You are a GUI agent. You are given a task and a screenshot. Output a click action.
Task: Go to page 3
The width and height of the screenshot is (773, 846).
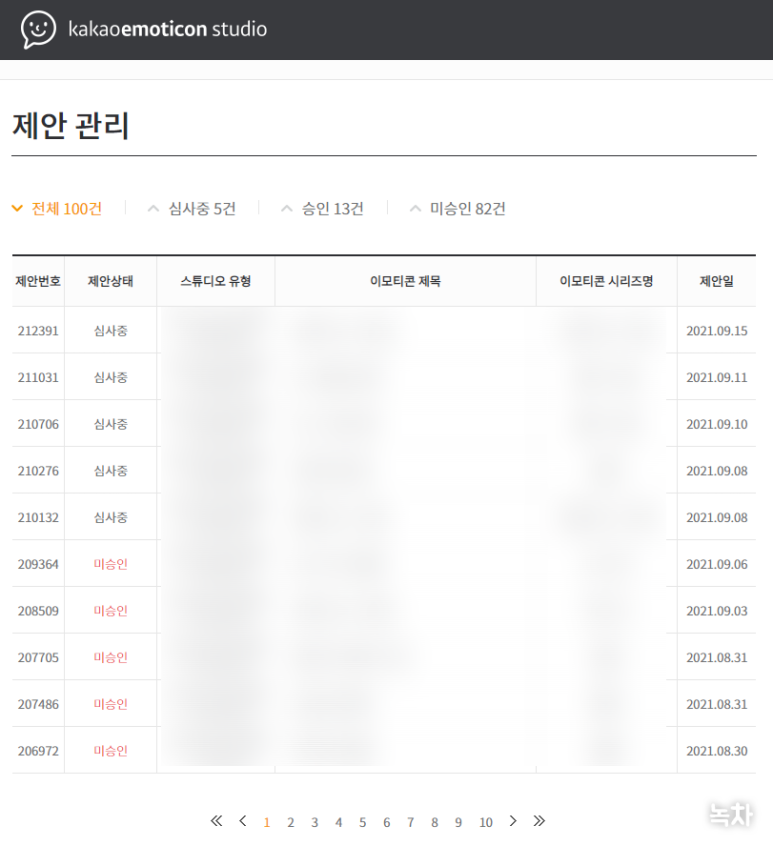[x=314, y=822]
